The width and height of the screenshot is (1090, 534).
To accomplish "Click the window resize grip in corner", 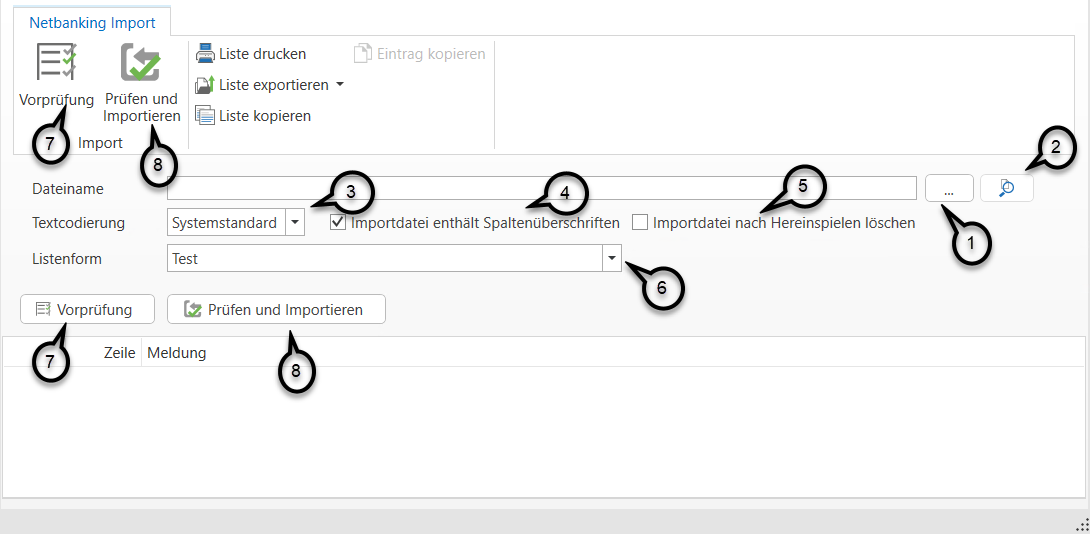I will coord(1081,524).
